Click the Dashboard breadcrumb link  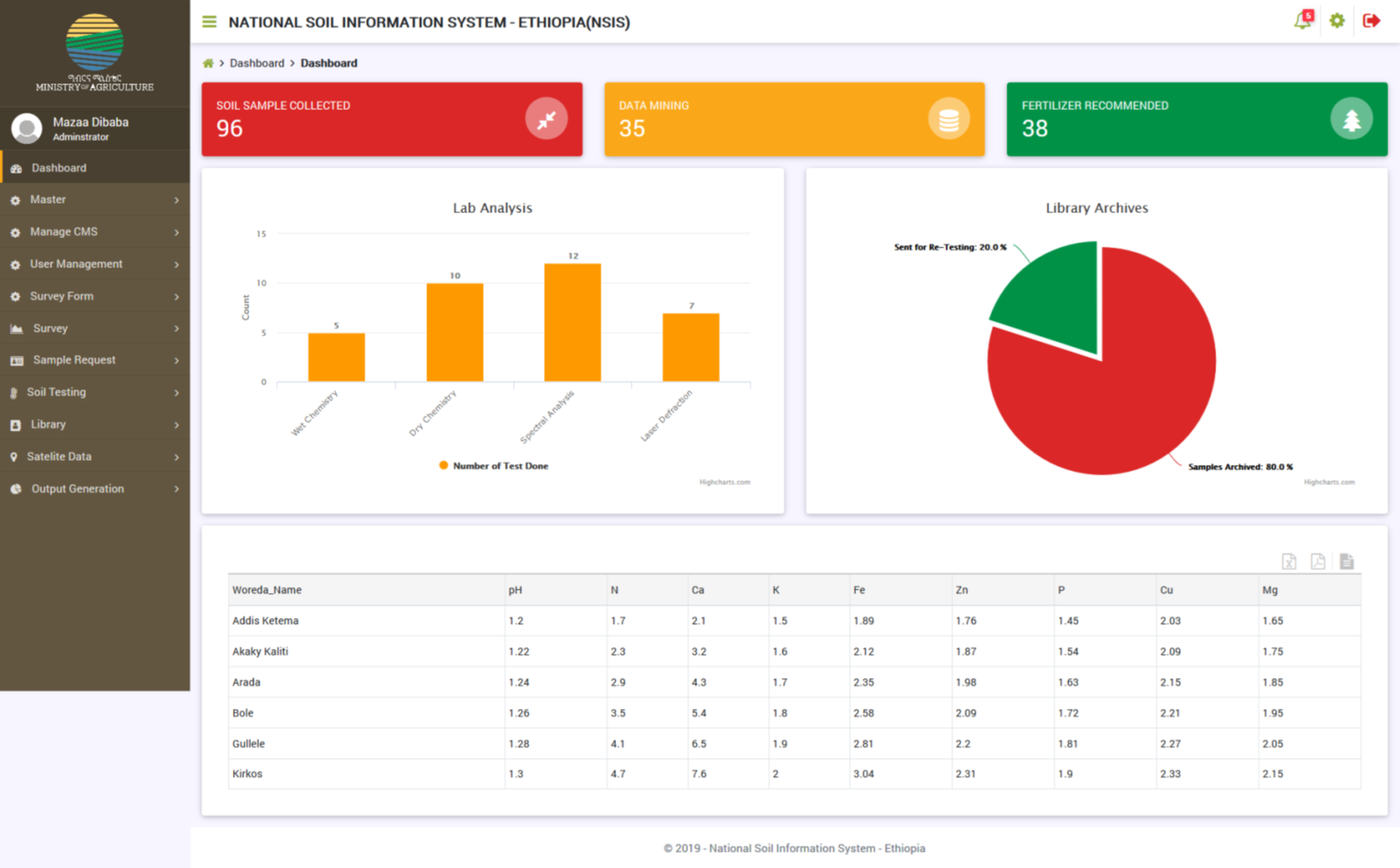[256, 64]
